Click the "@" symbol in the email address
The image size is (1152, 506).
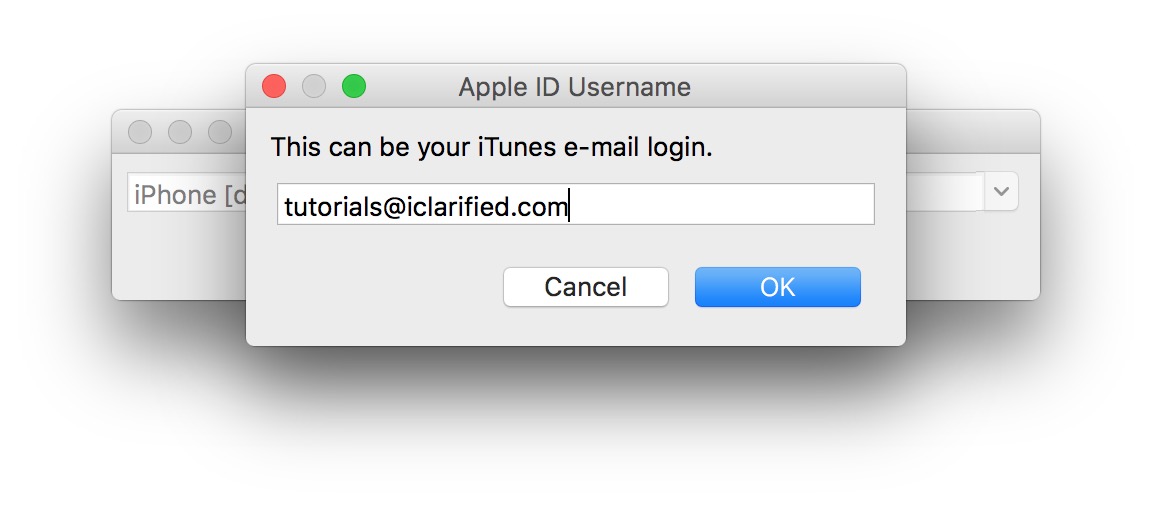(389, 207)
